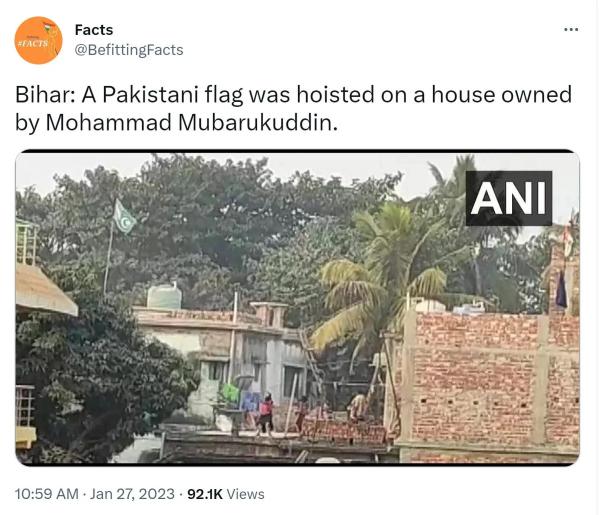Click the person in red on the roof
This screenshot has height=515, width=600.
tap(266, 415)
